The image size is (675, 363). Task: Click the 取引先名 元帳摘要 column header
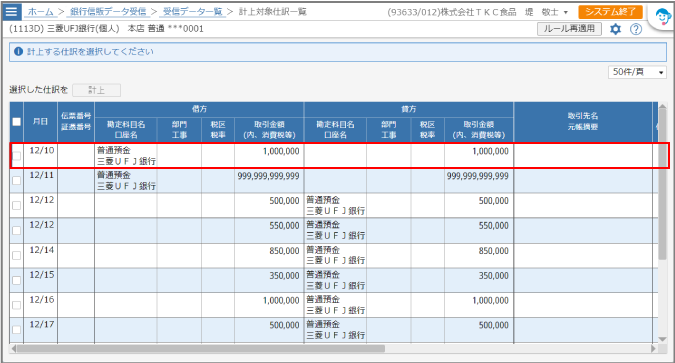583,121
